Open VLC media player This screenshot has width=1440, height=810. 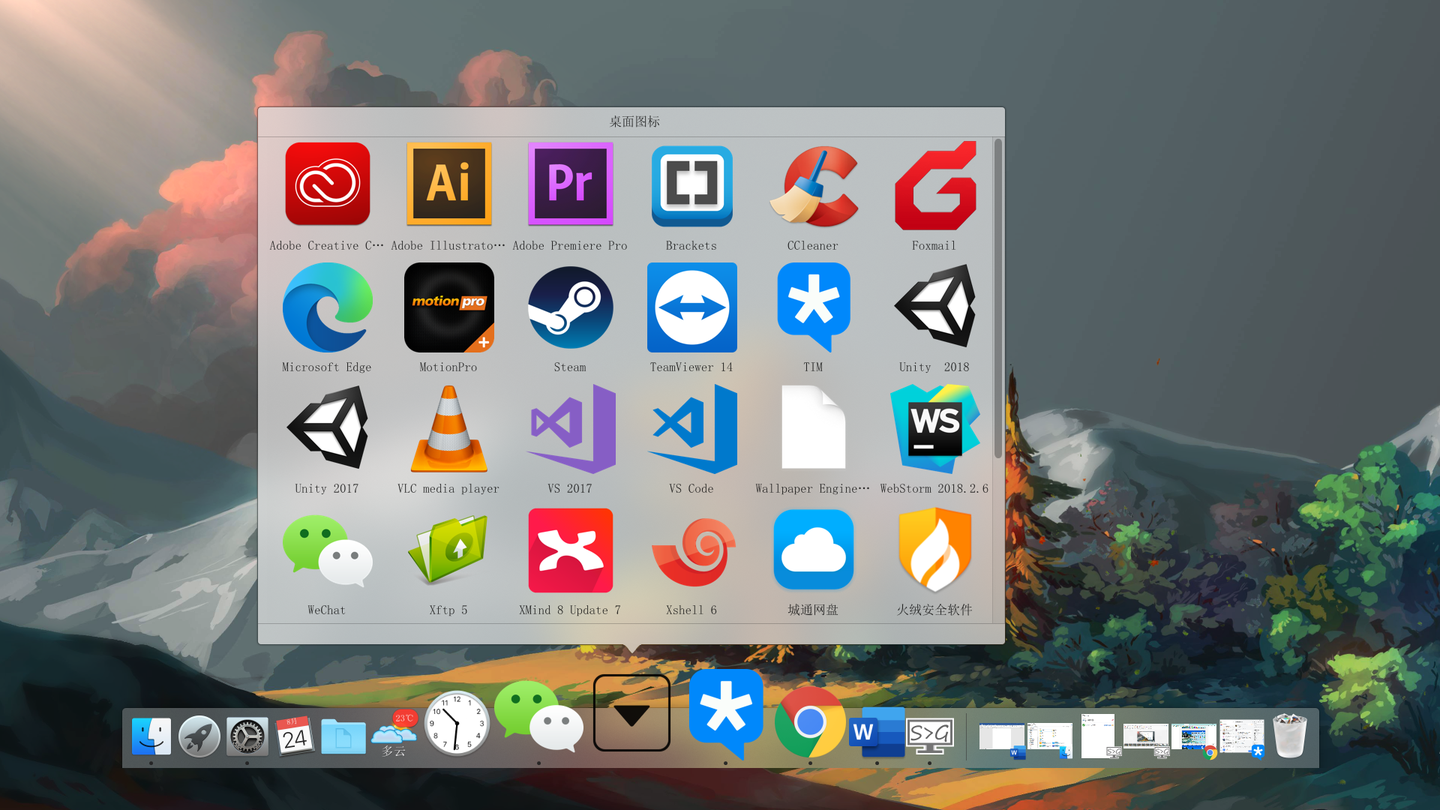448,428
